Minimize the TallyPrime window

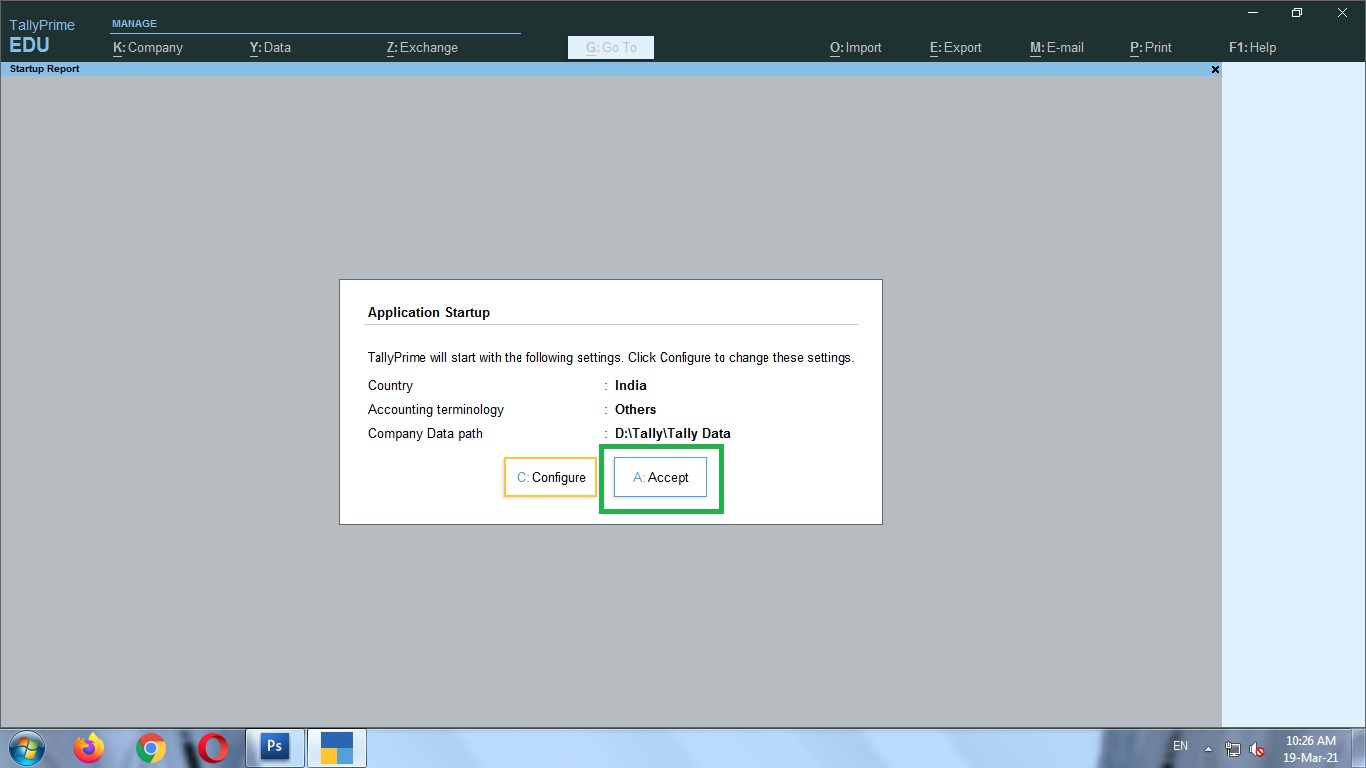click(1252, 13)
